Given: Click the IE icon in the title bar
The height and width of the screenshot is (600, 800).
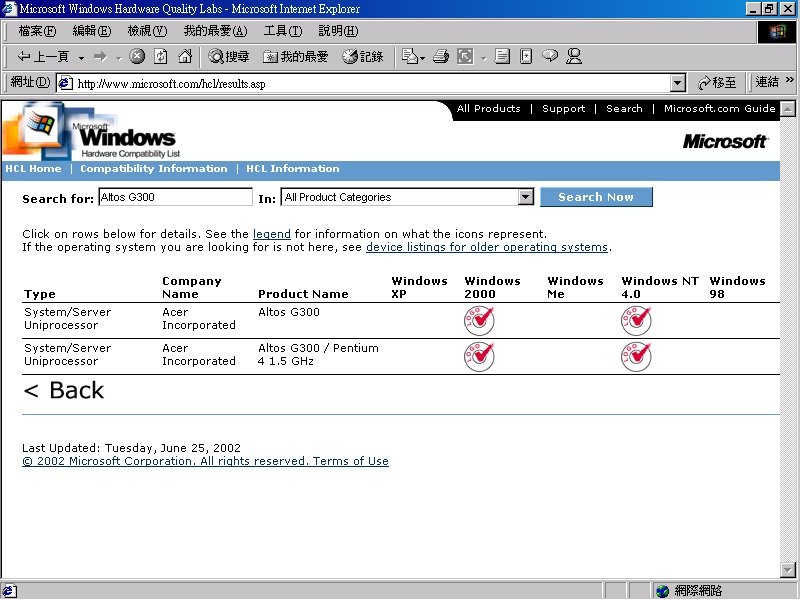Looking at the screenshot, I should tap(9, 9).
